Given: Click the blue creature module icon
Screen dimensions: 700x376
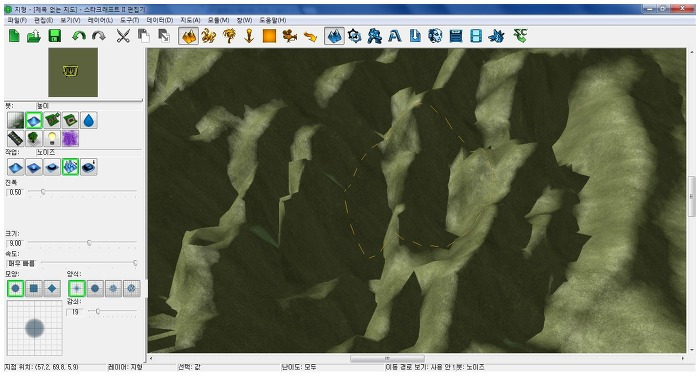Looking at the screenshot, I should [x=496, y=36].
